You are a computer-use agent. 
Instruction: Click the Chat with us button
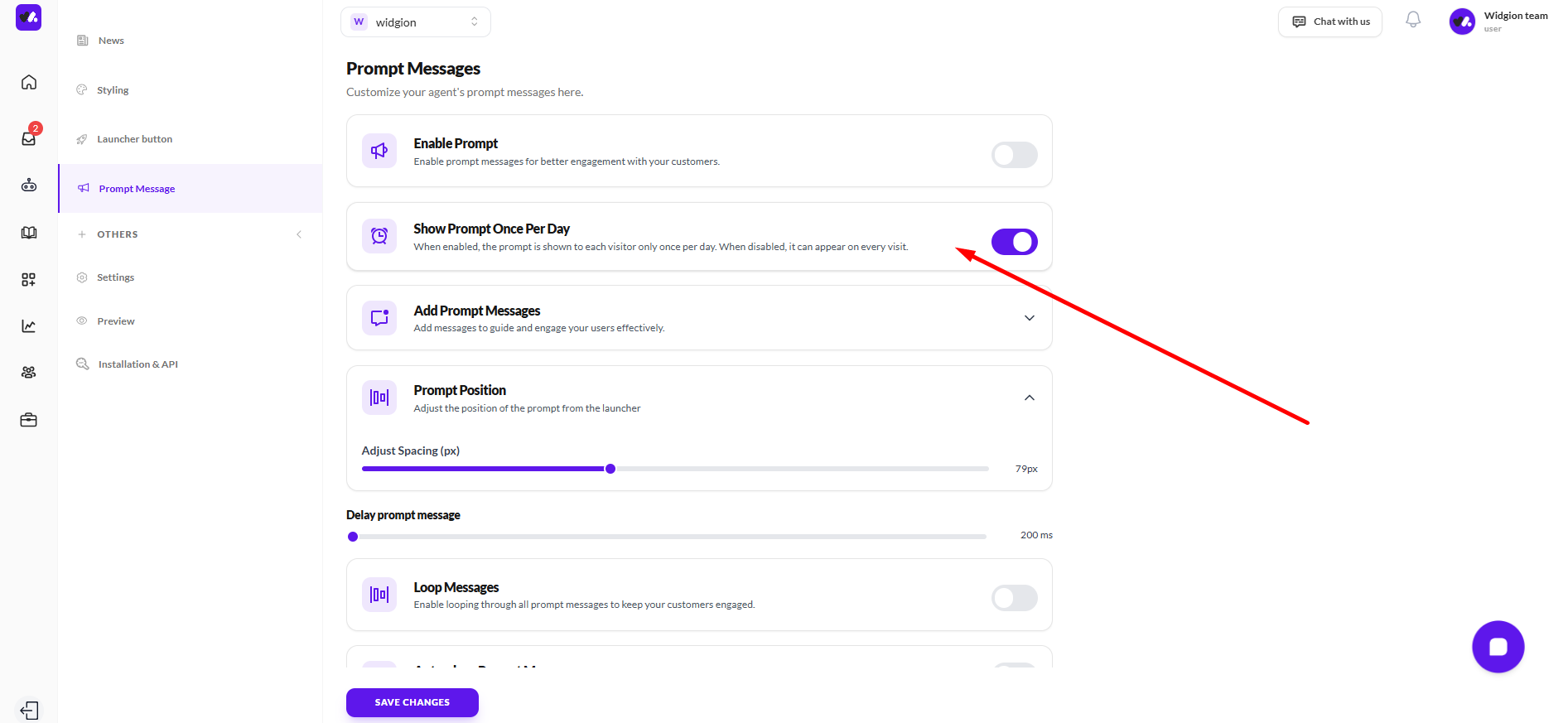point(1330,22)
